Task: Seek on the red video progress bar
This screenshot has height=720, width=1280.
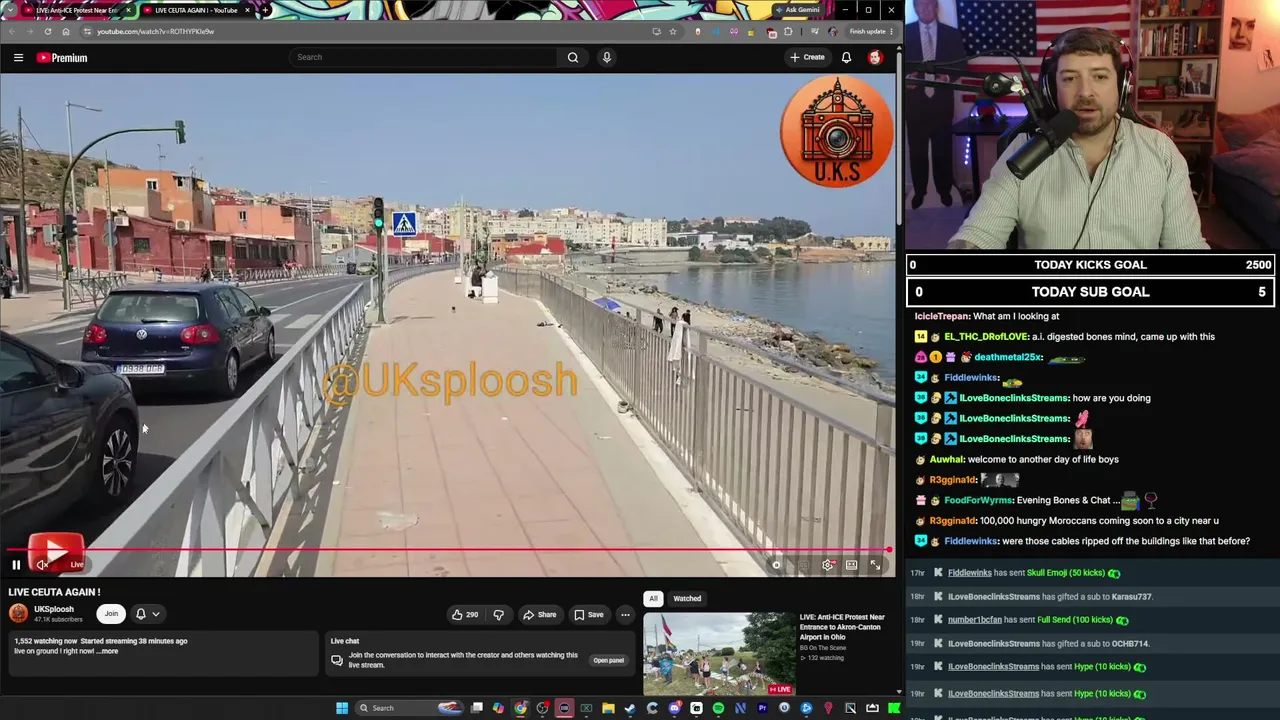Action: 447,550
